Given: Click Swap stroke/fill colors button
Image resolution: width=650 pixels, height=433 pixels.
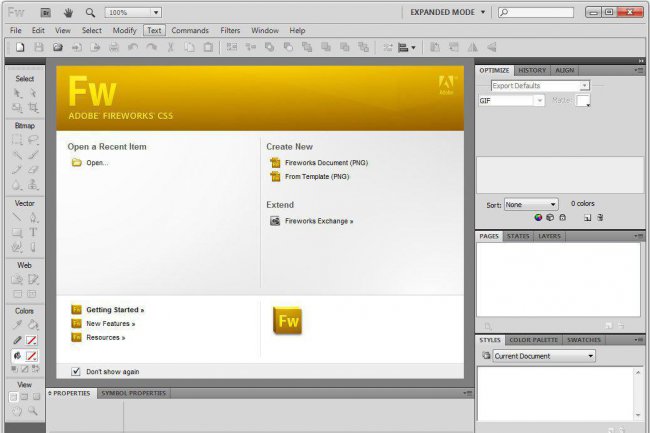Looking at the screenshot, I should [x=36, y=368].
